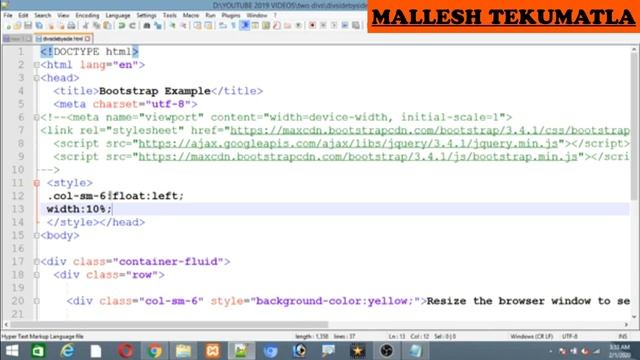Screen dimensions: 640x360
Task: Switch to the dividebyside.html tab
Action: [x=62, y=39]
